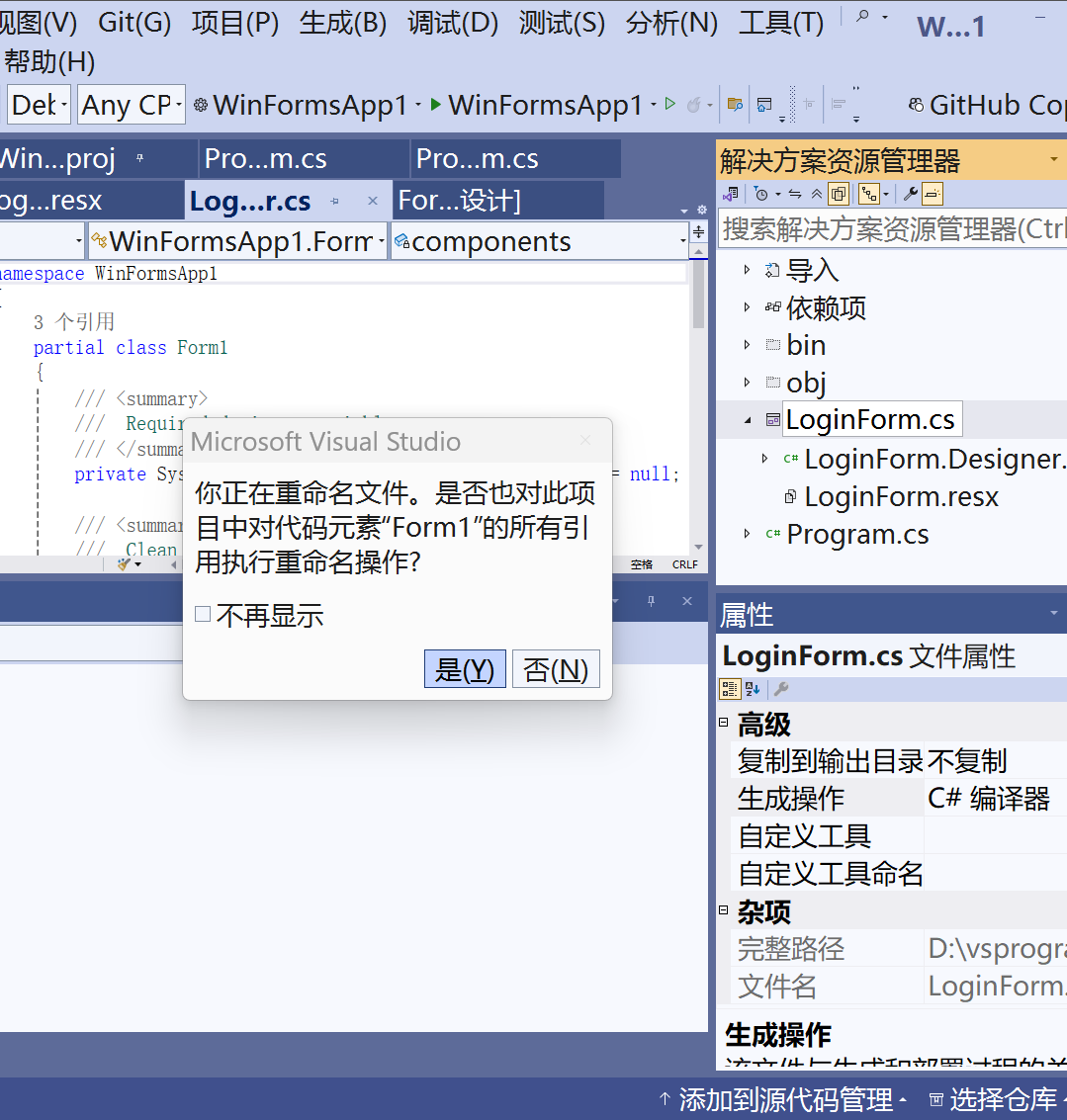The height and width of the screenshot is (1120, 1067).
Task: Show all files in Solution Explorer
Action: tap(838, 195)
